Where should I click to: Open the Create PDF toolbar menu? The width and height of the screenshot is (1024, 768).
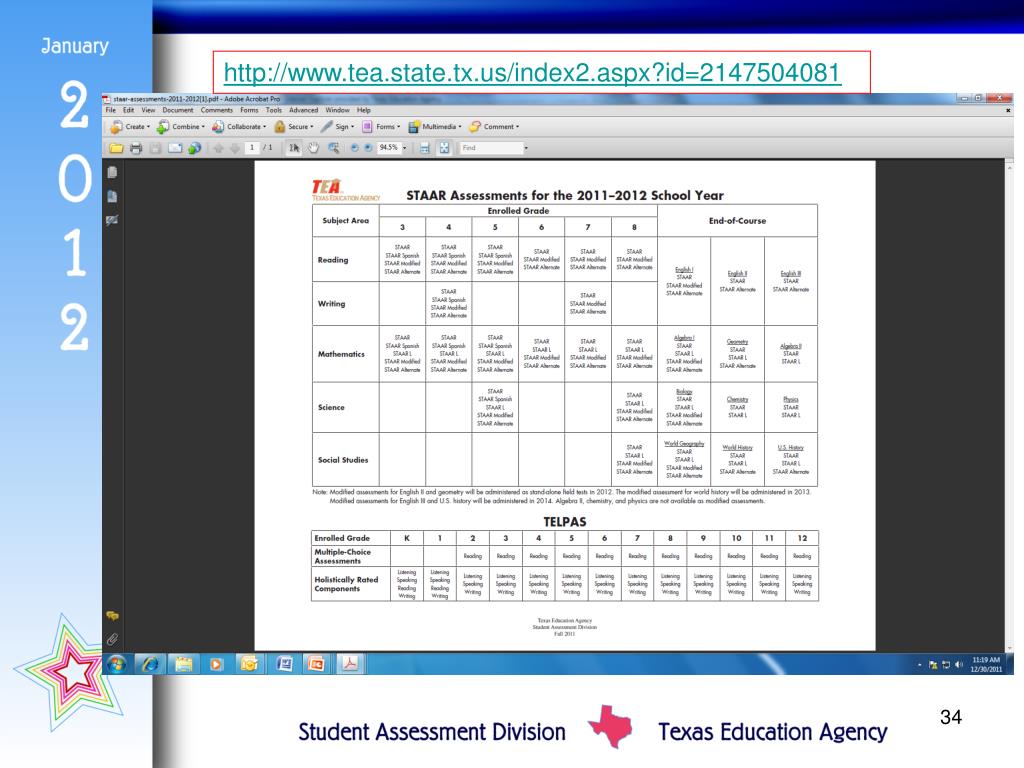click(x=130, y=127)
